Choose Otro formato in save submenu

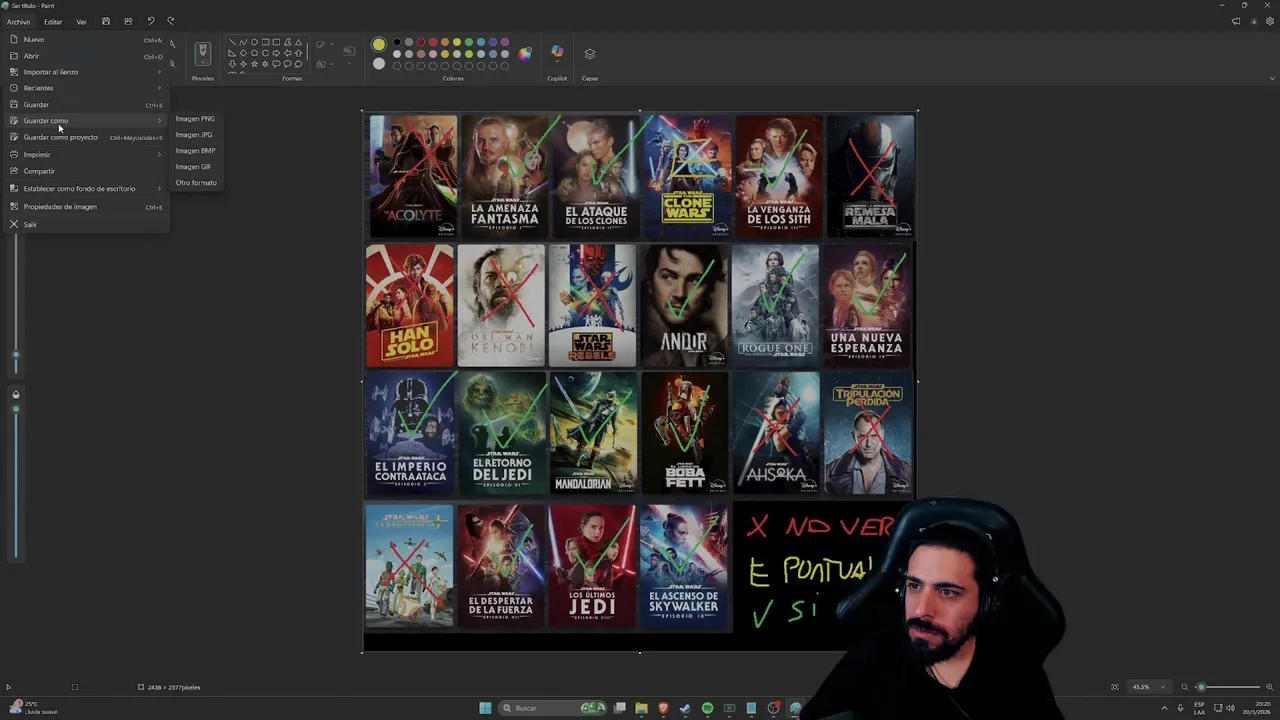pos(196,183)
